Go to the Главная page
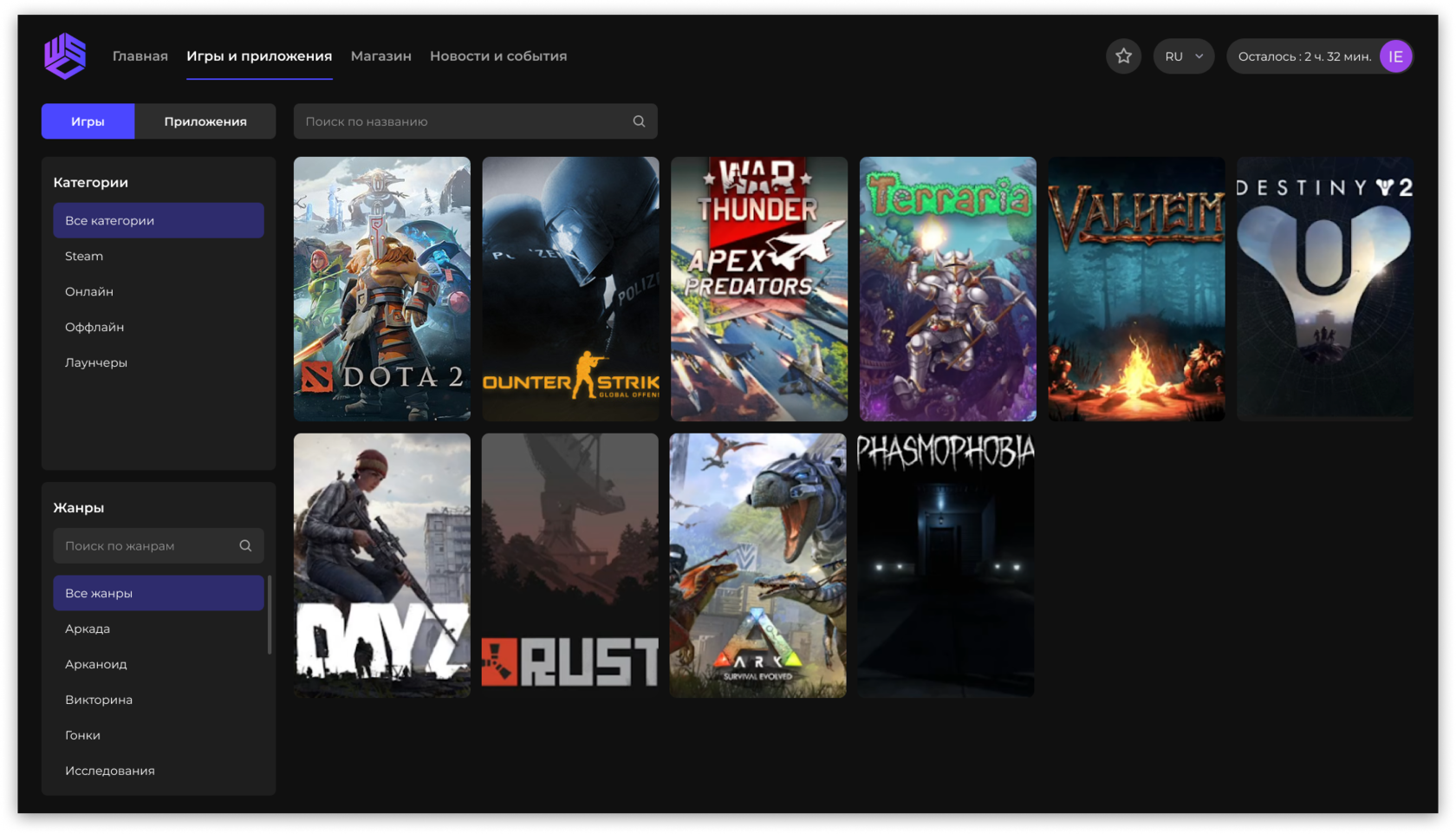The height and width of the screenshot is (834, 1456). pyautogui.click(x=140, y=56)
